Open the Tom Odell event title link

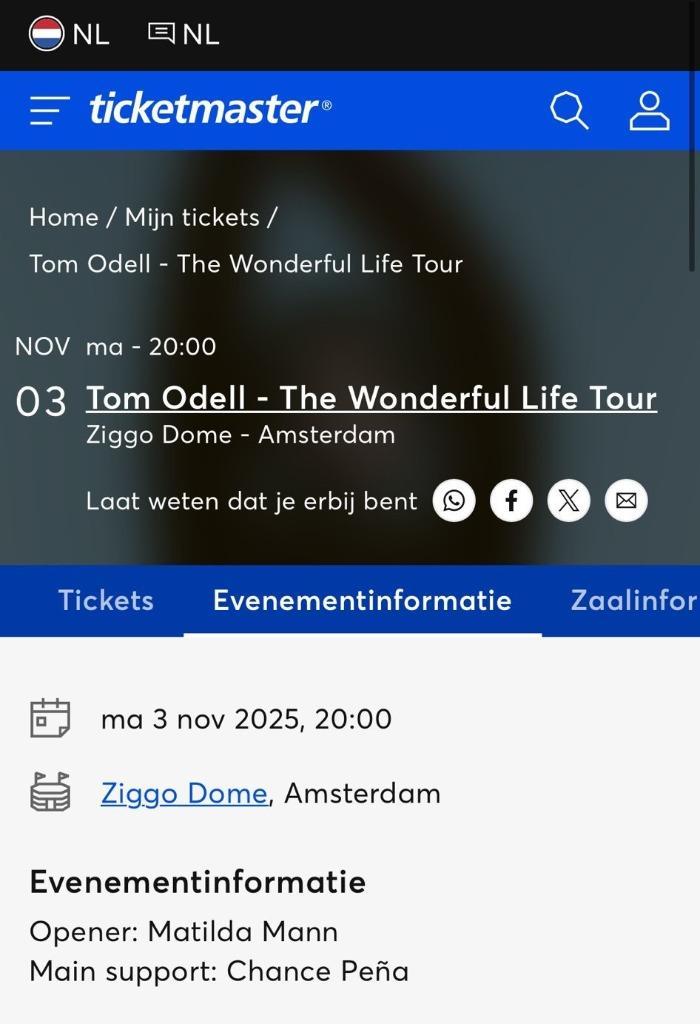click(x=371, y=398)
